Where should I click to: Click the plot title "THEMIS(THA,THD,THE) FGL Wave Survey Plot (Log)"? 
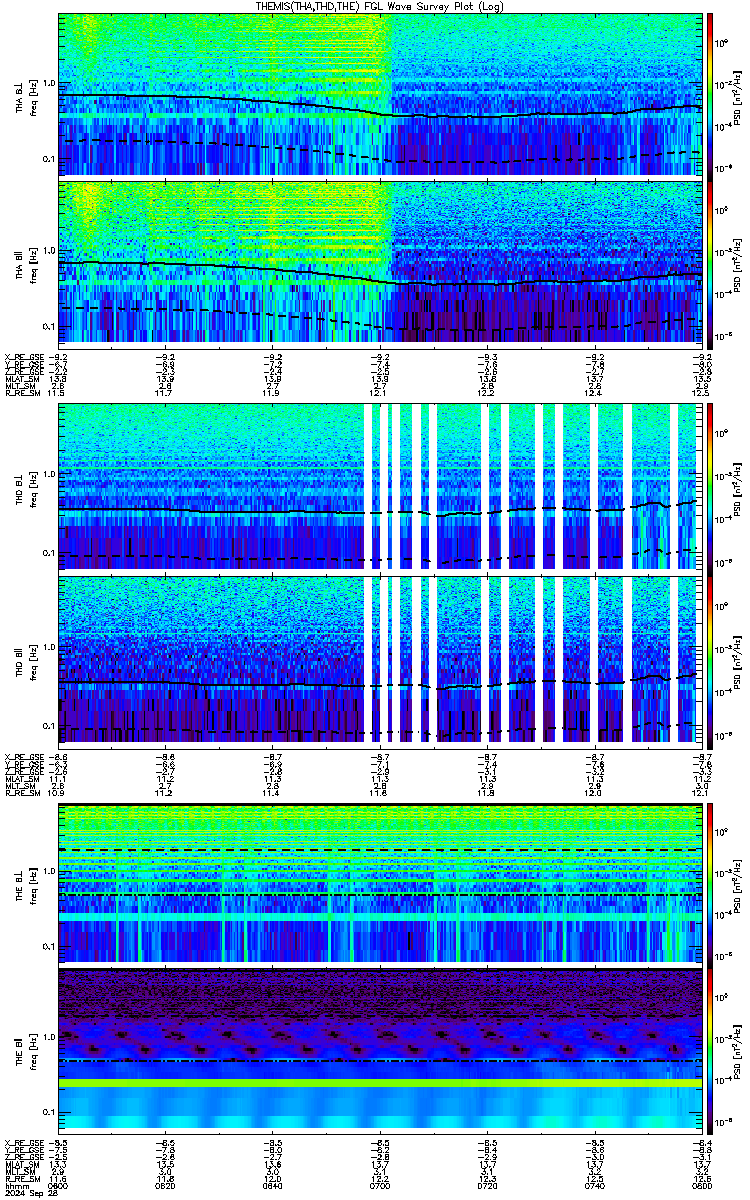pos(378,6)
